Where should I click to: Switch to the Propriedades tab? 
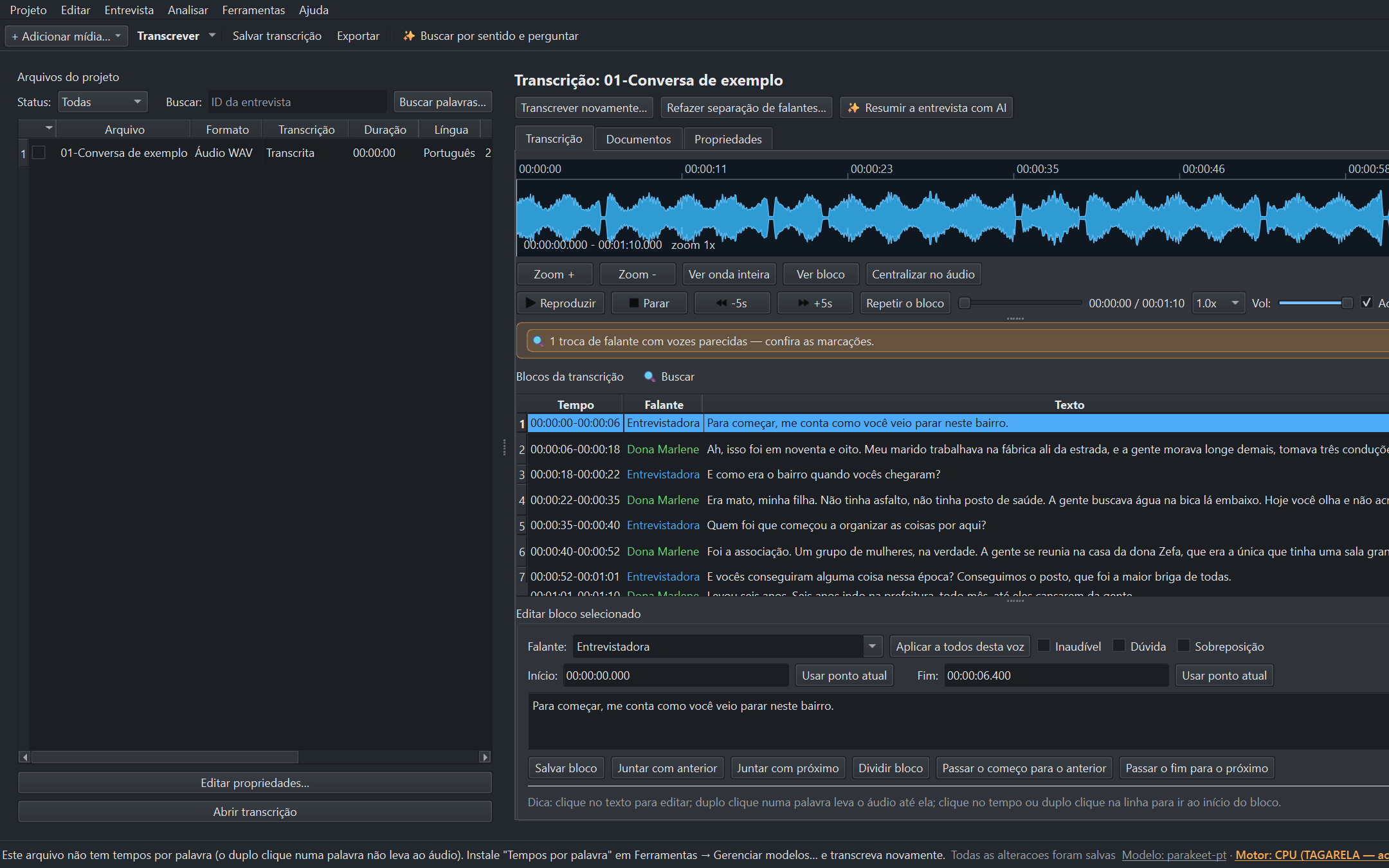(728, 140)
